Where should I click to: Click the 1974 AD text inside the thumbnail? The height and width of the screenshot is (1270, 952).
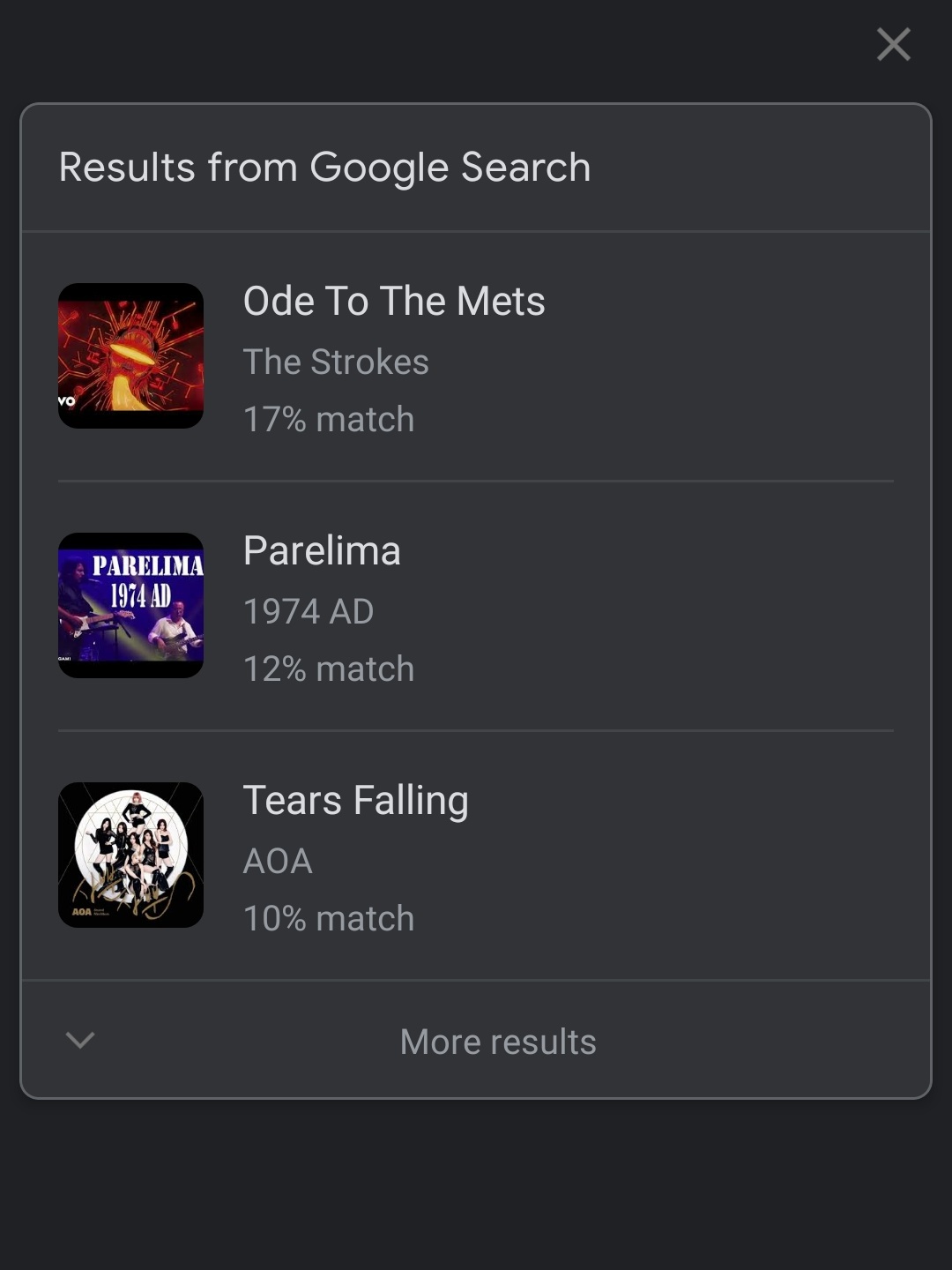pyautogui.click(x=140, y=595)
